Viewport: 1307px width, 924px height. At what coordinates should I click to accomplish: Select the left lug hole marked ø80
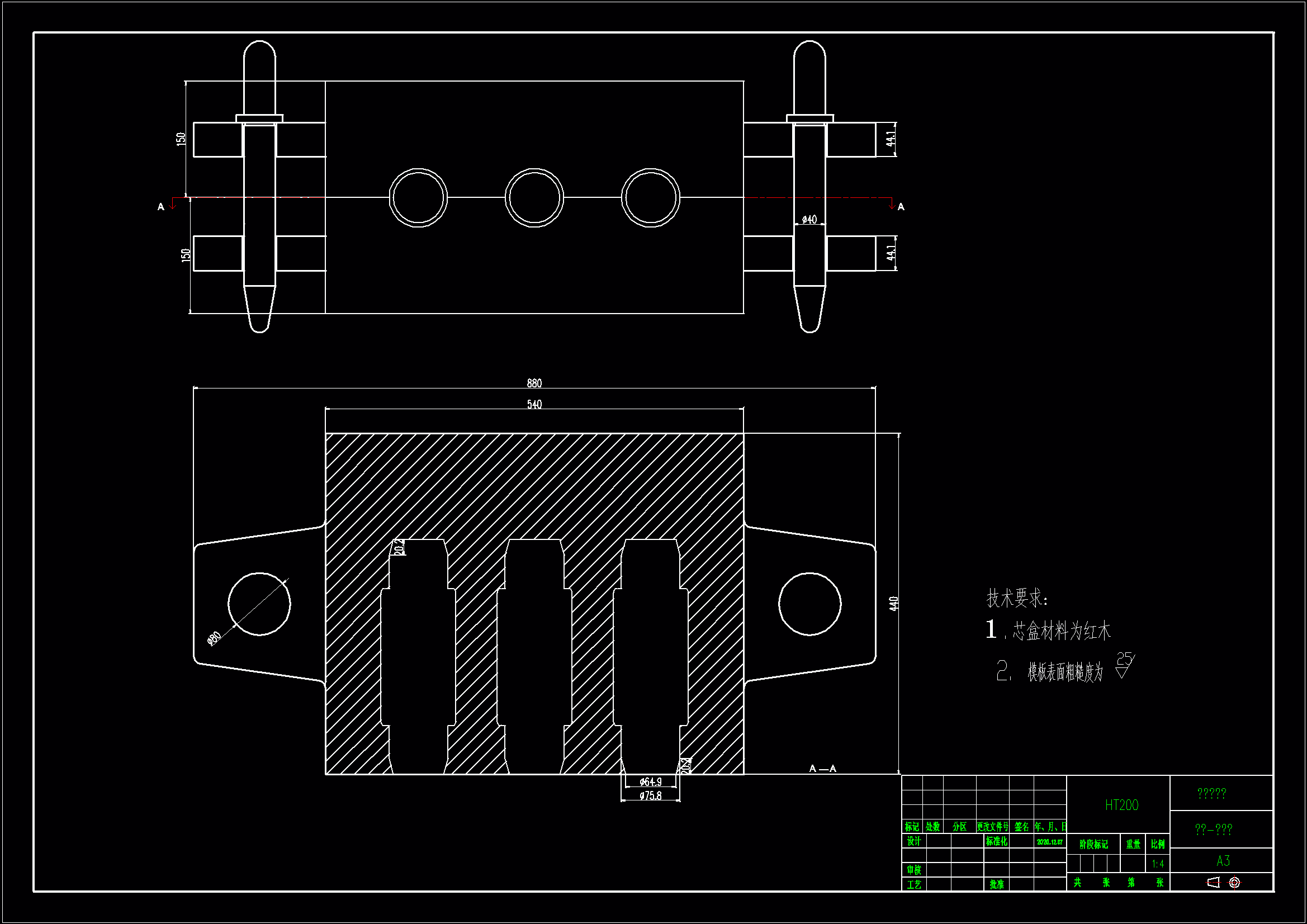coord(259,604)
